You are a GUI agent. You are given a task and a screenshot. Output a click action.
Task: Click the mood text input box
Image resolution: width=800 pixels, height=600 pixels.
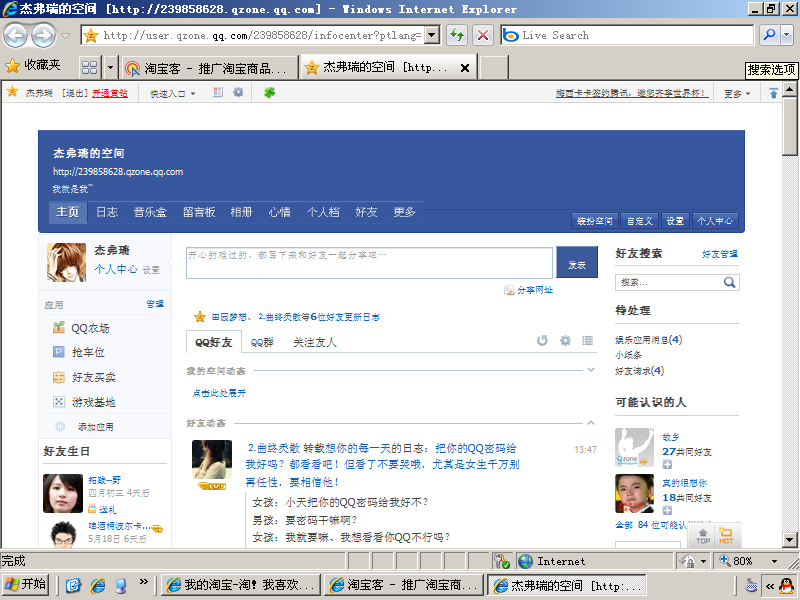[x=369, y=263]
